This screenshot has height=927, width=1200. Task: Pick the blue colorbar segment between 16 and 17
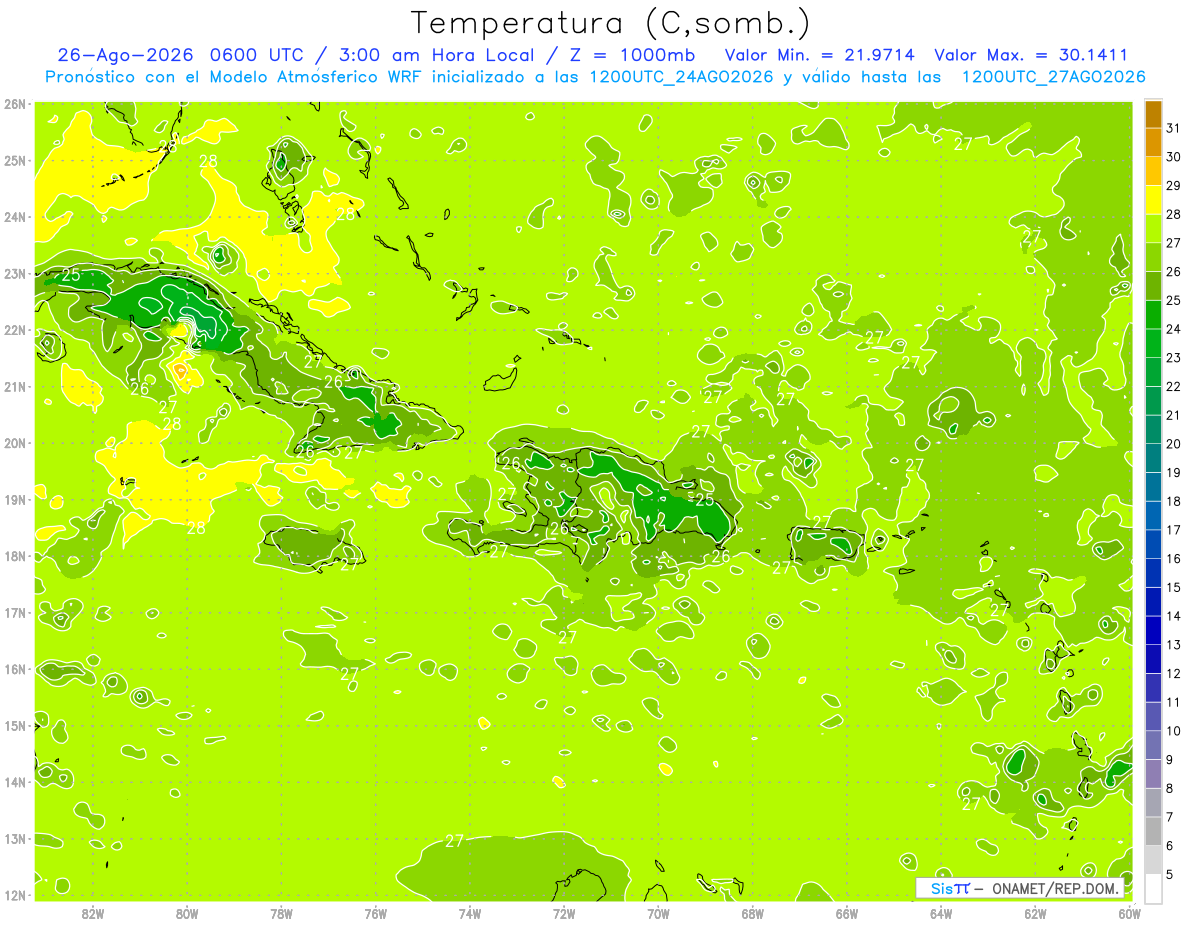pyautogui.click(x=1153, y=545)
